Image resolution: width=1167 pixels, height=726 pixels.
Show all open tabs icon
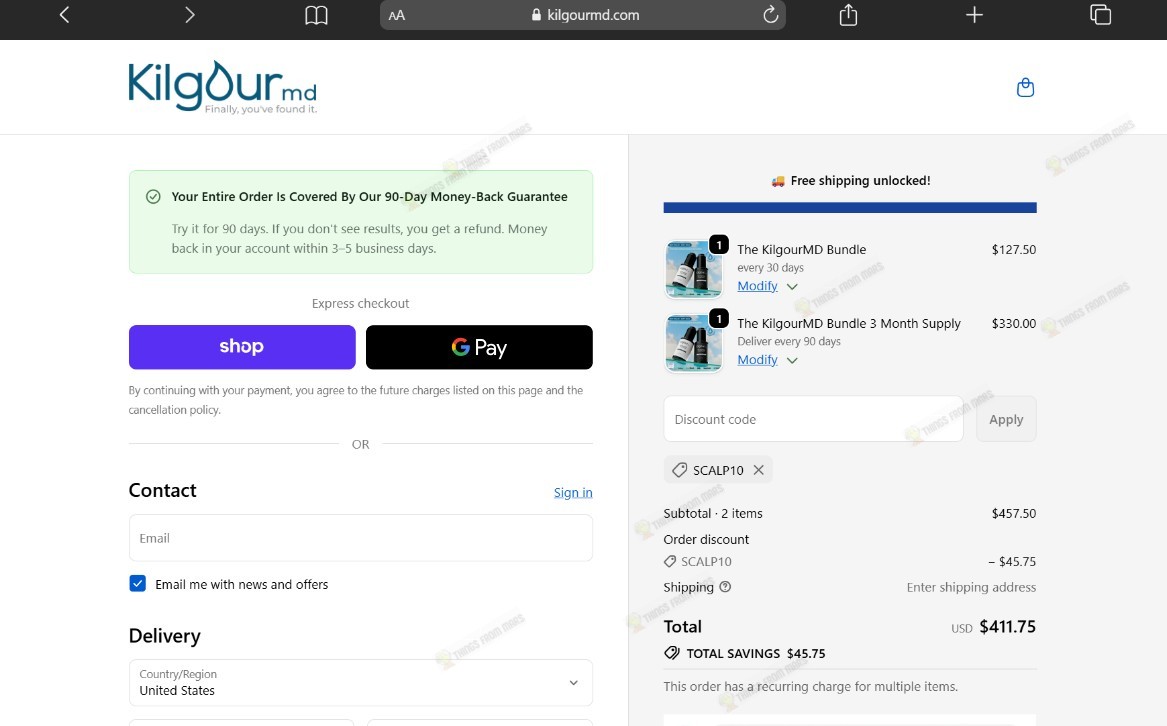pos(1100,15)
